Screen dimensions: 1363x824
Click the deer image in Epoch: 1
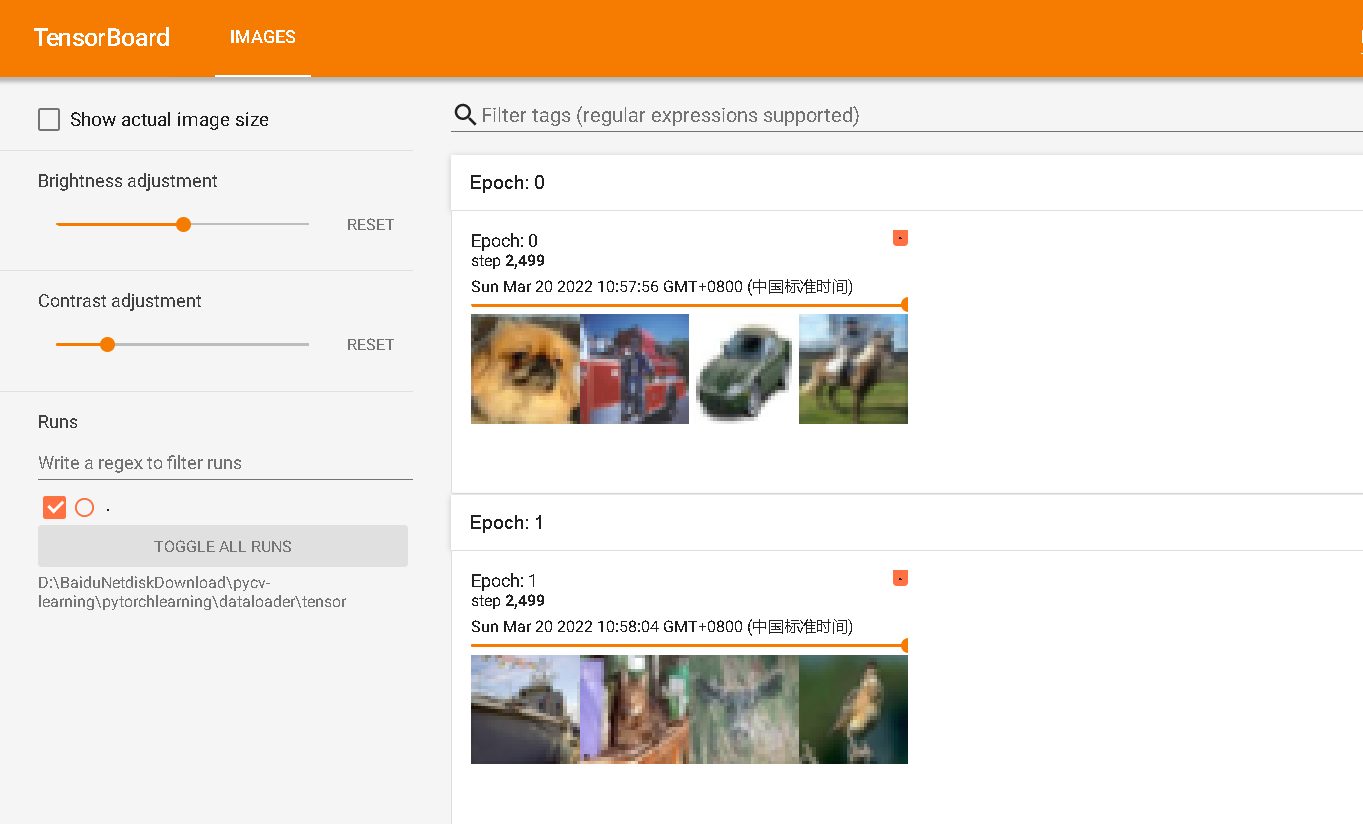744,710
